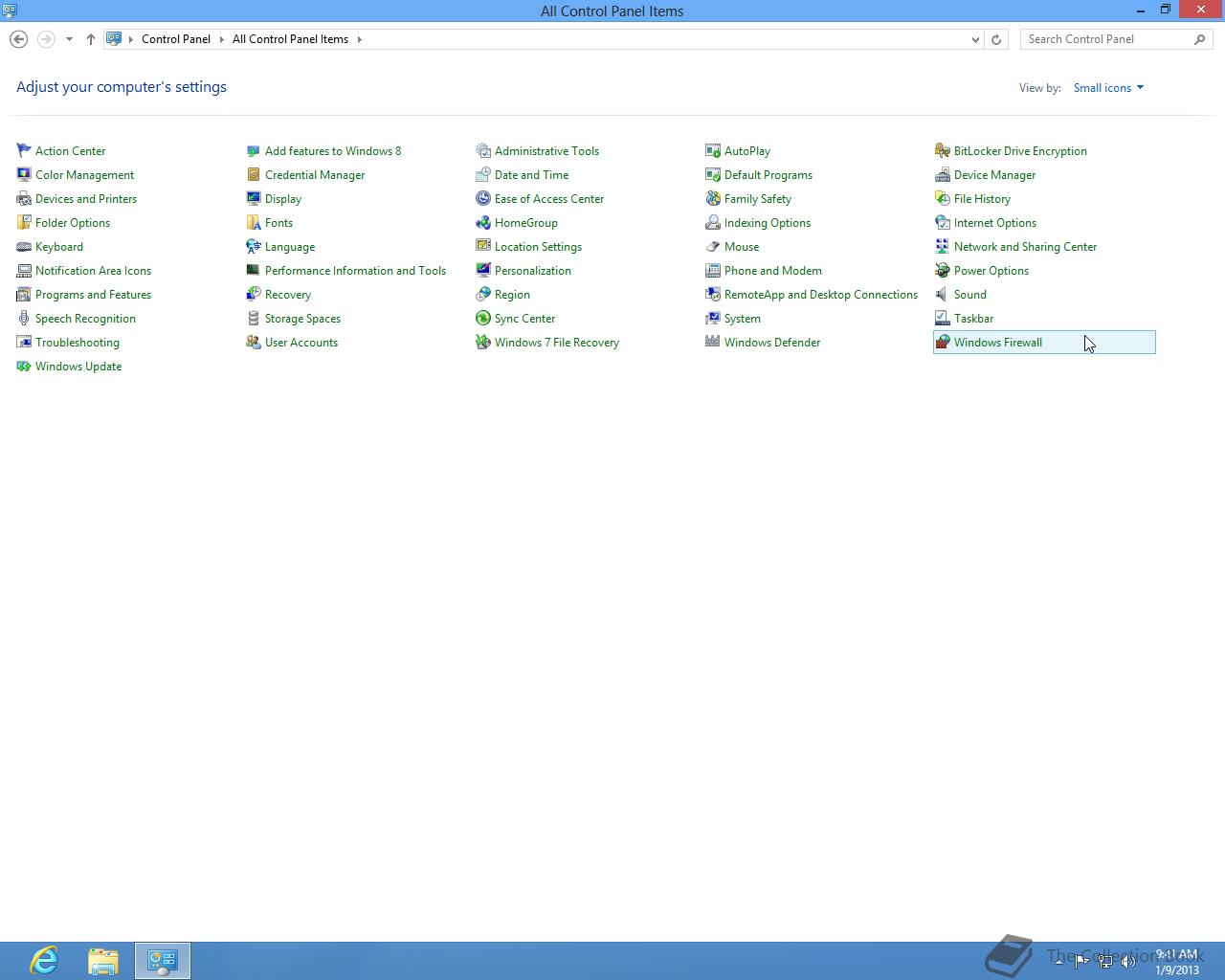Click the Speech Recognition microphone icon

pyautogui.click(x=24, y=318)
